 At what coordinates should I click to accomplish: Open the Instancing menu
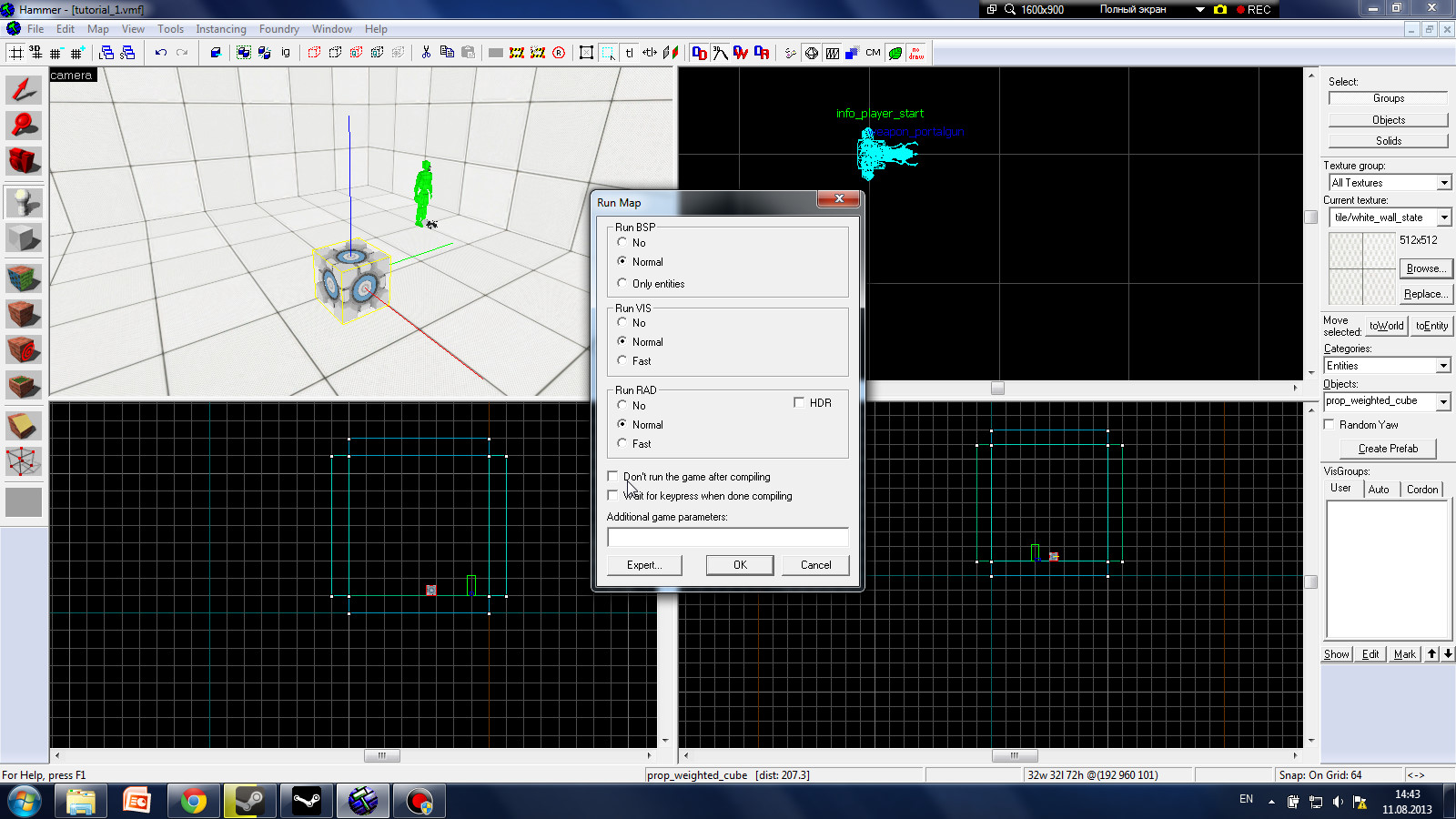click(220, 29)
